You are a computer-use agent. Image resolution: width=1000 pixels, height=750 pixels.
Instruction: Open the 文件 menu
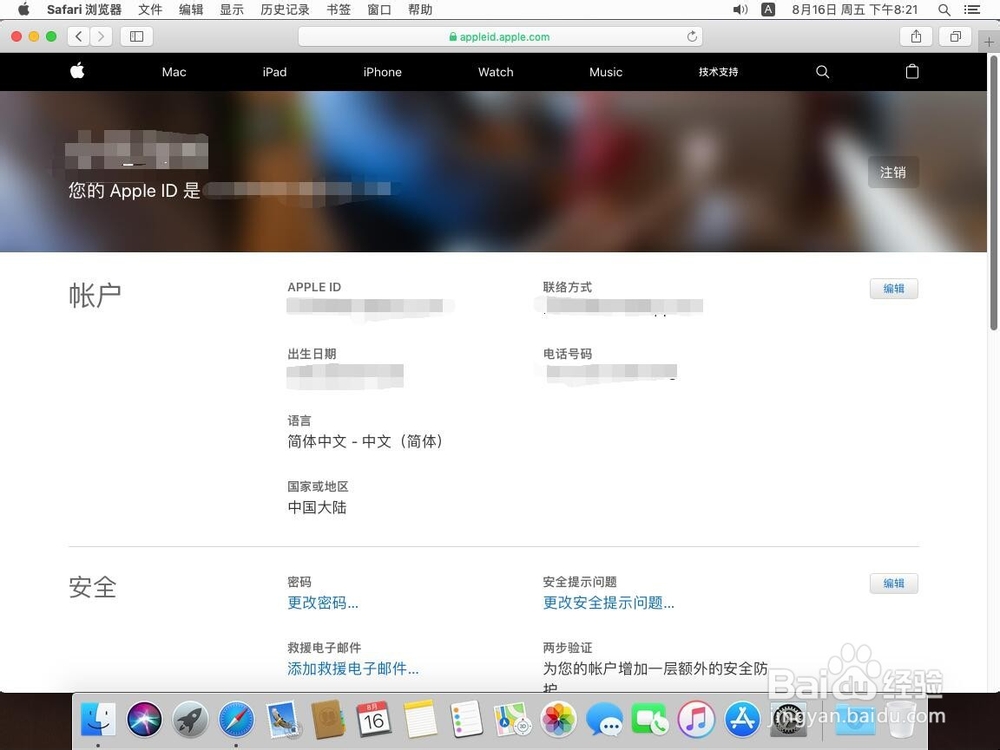point(150,10)
